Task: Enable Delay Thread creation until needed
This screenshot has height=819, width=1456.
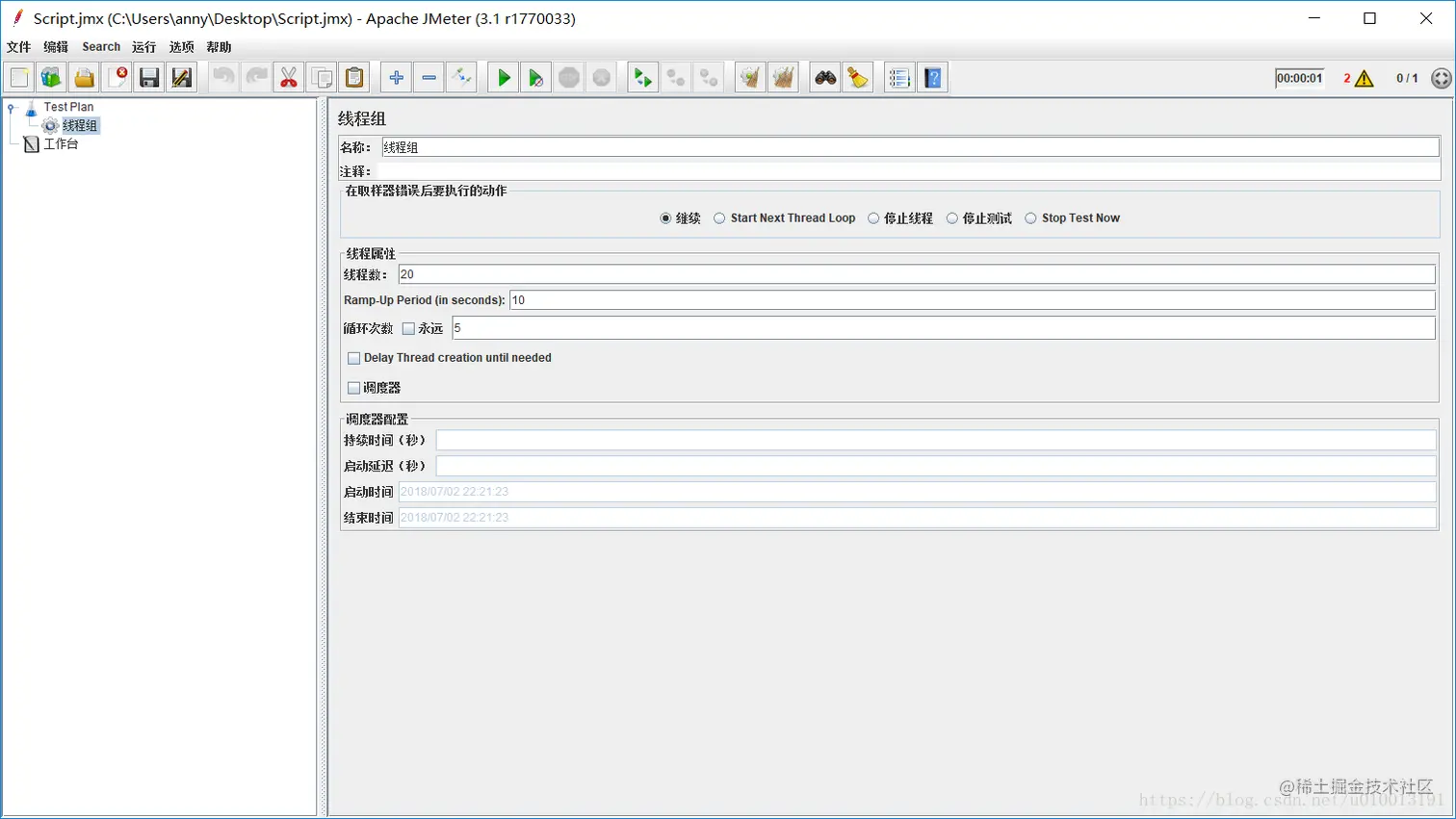Action: pyautogui.click(x=353, y=358)
